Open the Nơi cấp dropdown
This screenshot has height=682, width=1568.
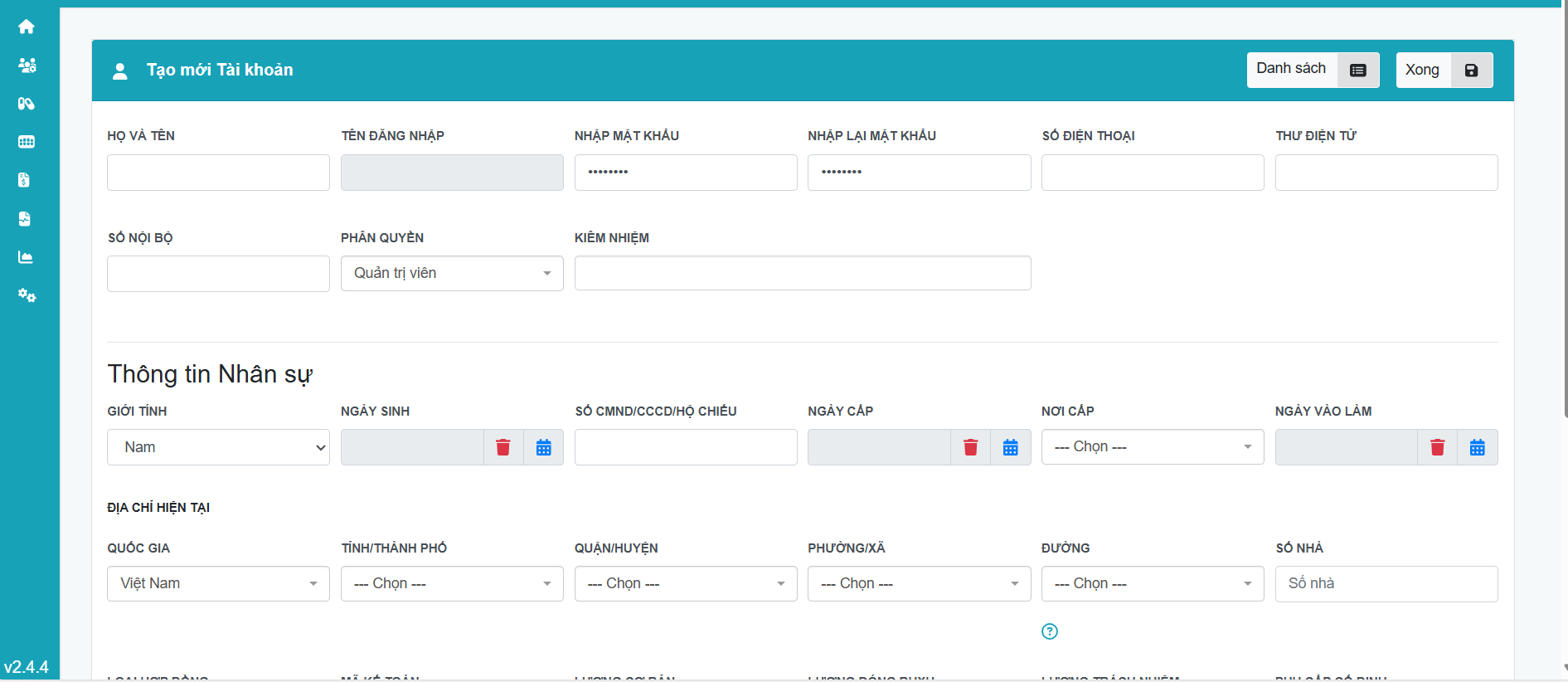pyautogui.click(x=1152, y=447)
